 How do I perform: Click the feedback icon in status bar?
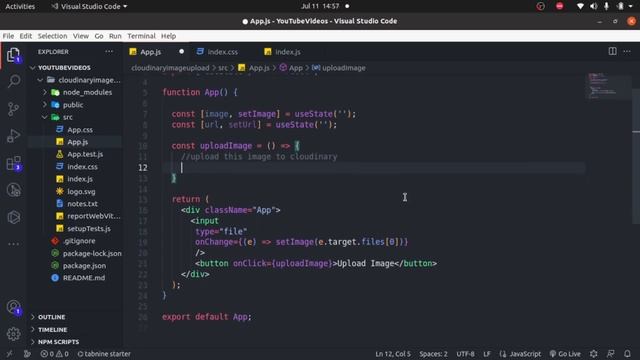[x=611, y=354]
